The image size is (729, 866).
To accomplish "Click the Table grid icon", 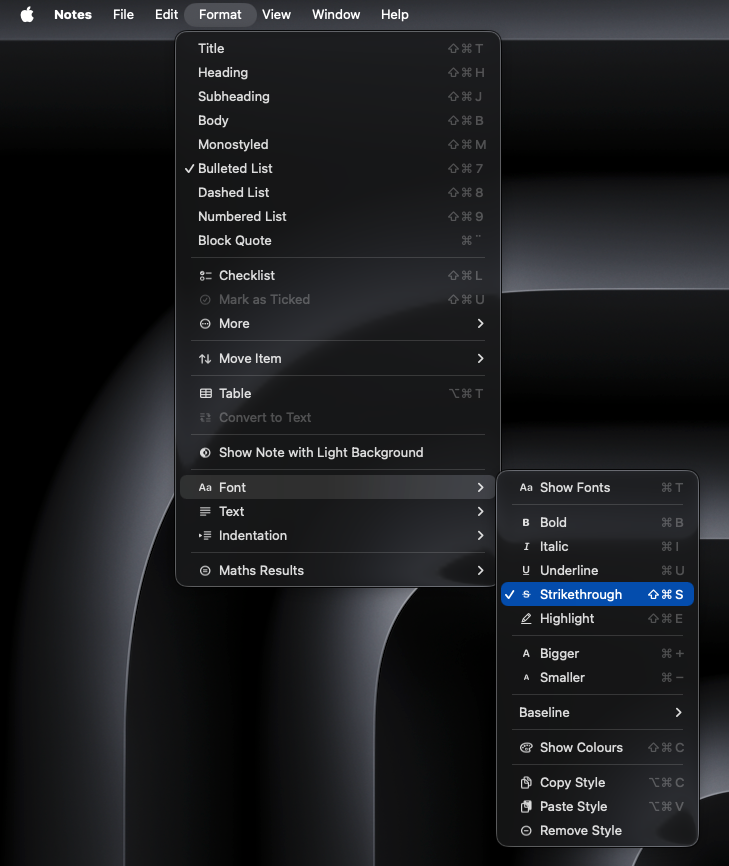I will click(205, 394).
